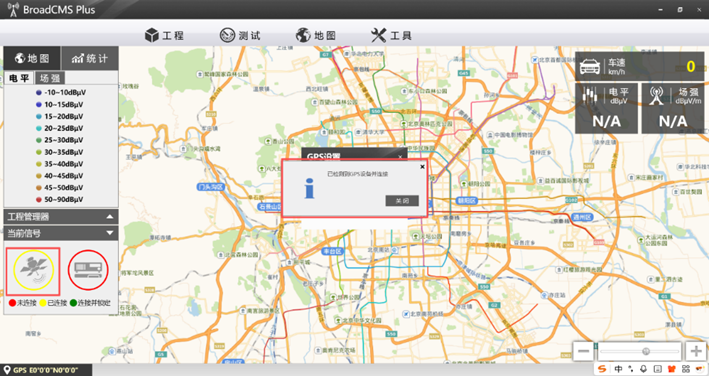Image resolution: width=709 pixels, height=376 pixels.
Task: Click the 电平 level meter icon
Action: pyautogui.click(x=591, y=96)
